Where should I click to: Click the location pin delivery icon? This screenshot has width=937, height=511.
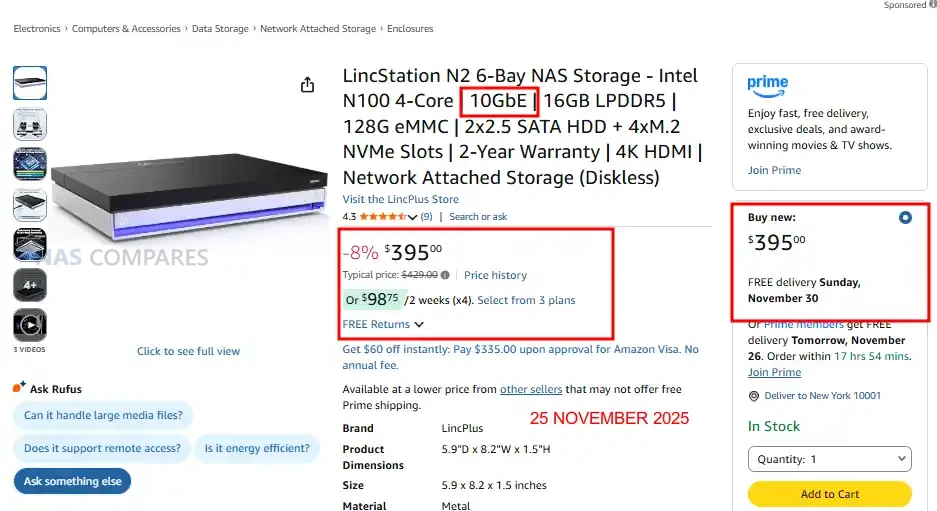[755, 396]
